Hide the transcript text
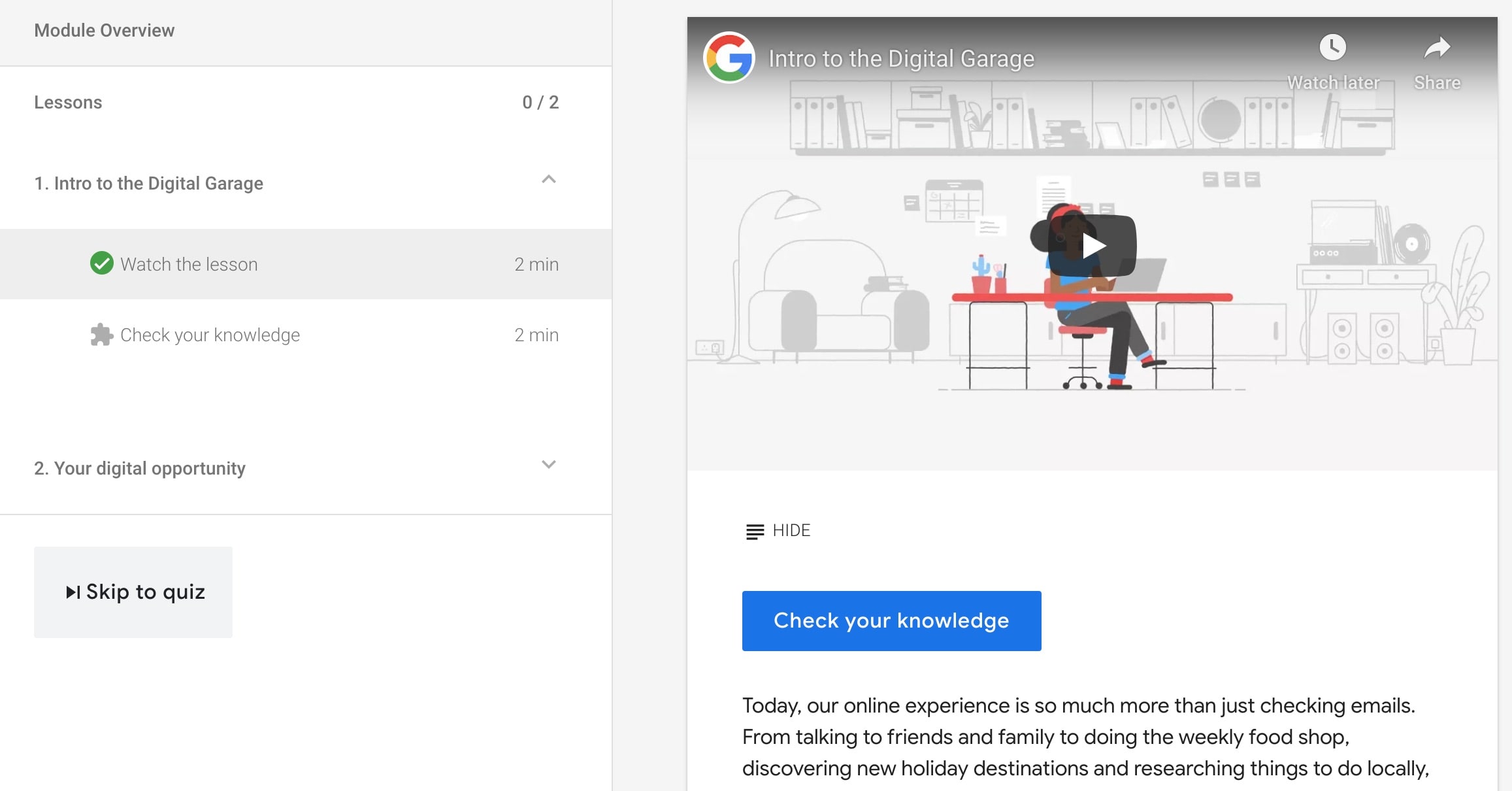This screenshot has width=1512, height=791. [x=791, y=530]
